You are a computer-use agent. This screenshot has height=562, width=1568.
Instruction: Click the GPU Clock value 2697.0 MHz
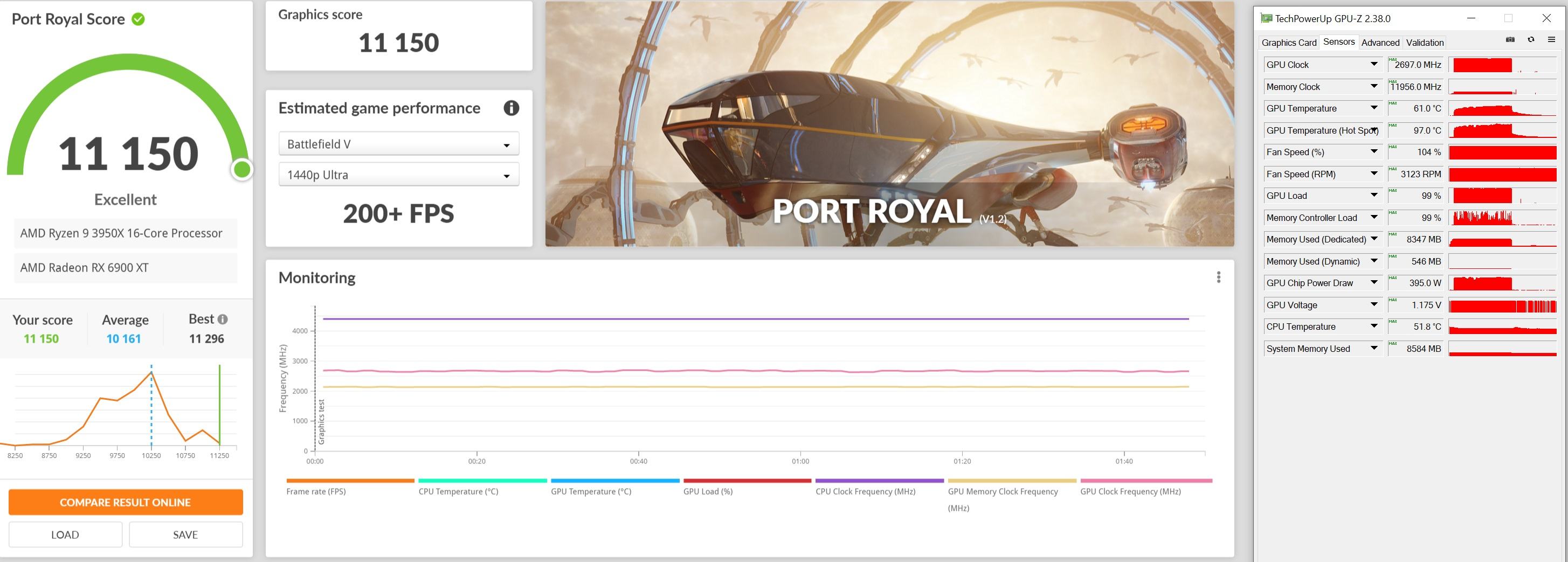tap(1417, 65)
